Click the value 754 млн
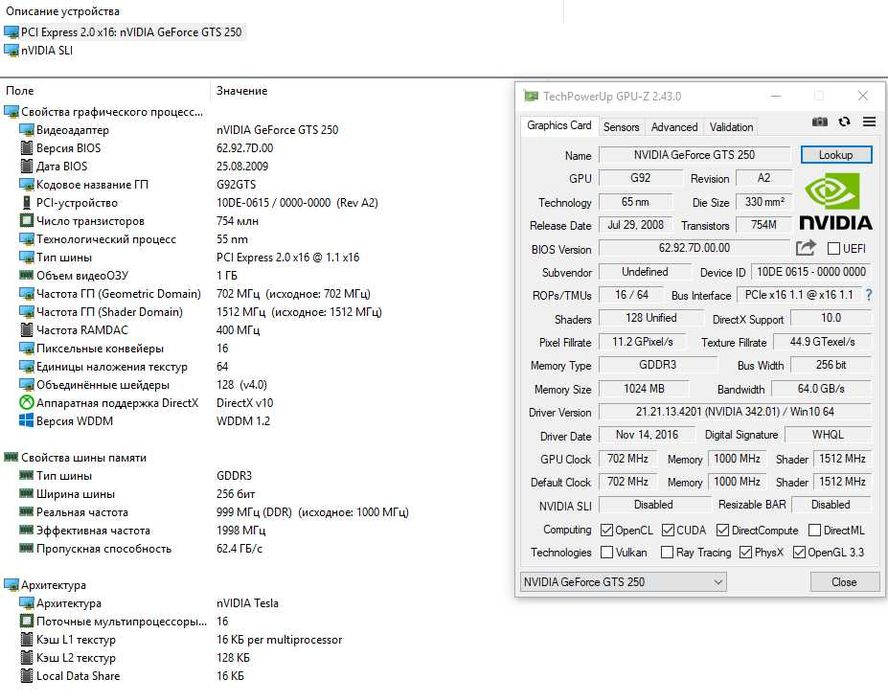The image size is (888, 699). (x=237, y=220)
